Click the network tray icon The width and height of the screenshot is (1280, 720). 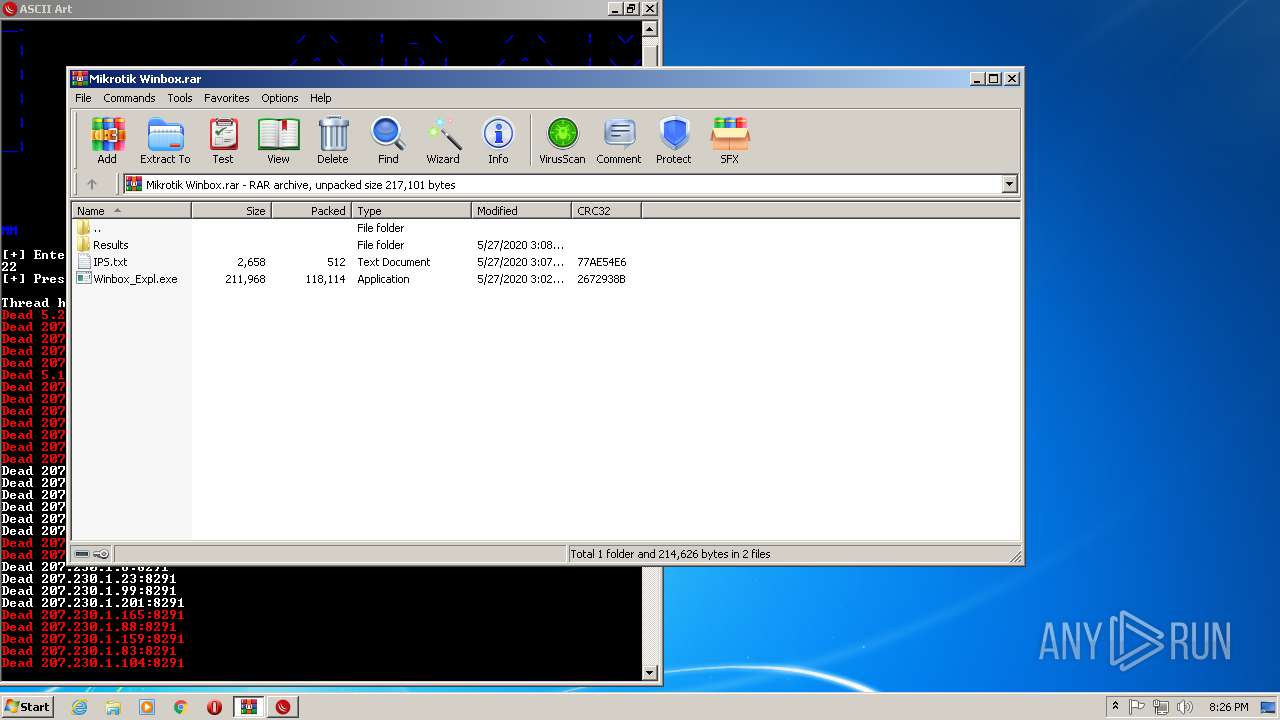(x=1161, y=707)
